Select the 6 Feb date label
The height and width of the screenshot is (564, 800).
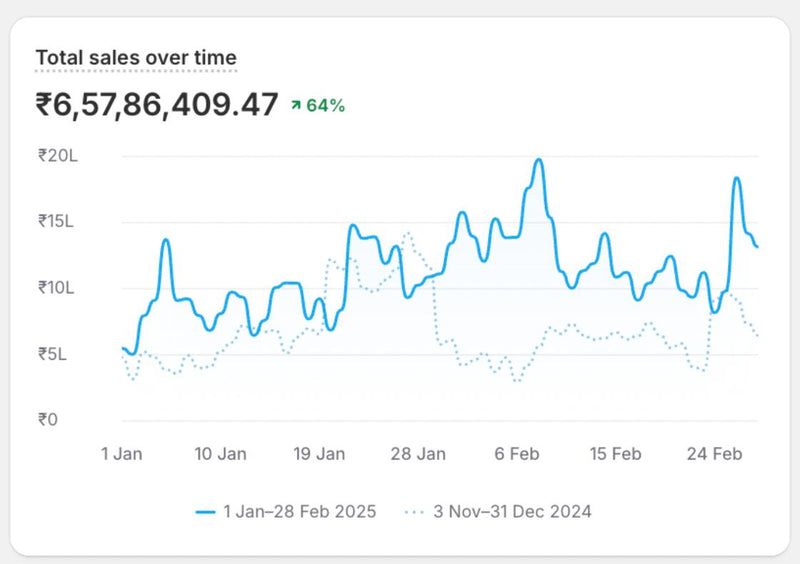(517, 454)
